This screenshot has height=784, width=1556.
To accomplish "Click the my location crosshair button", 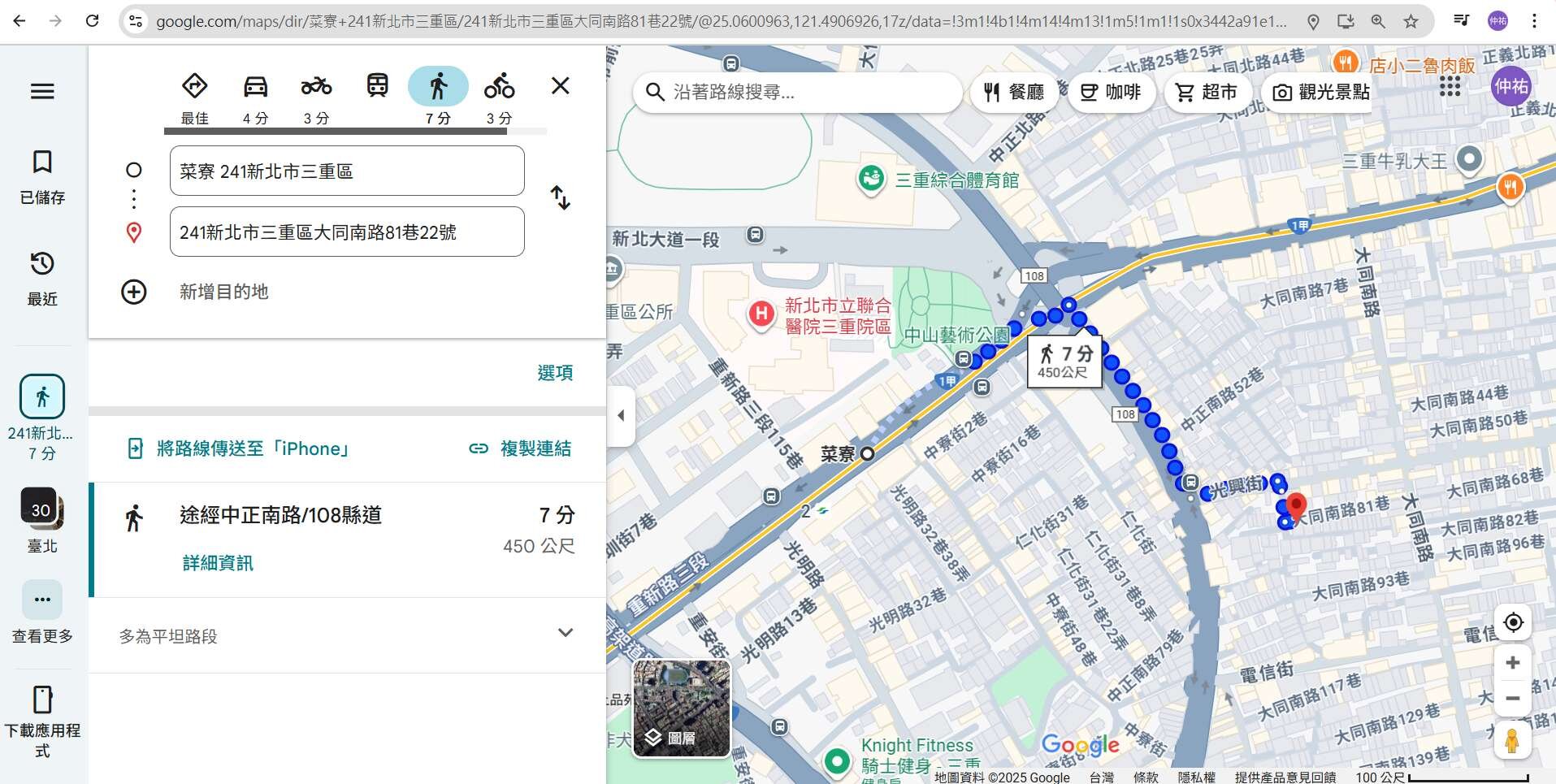I will 1512,622.
